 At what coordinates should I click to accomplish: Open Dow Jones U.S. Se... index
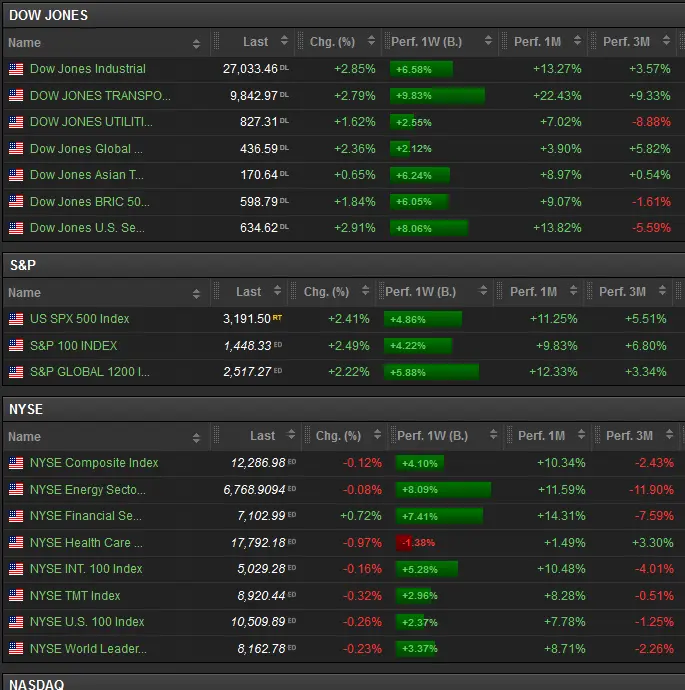click(x=87, y=228)
